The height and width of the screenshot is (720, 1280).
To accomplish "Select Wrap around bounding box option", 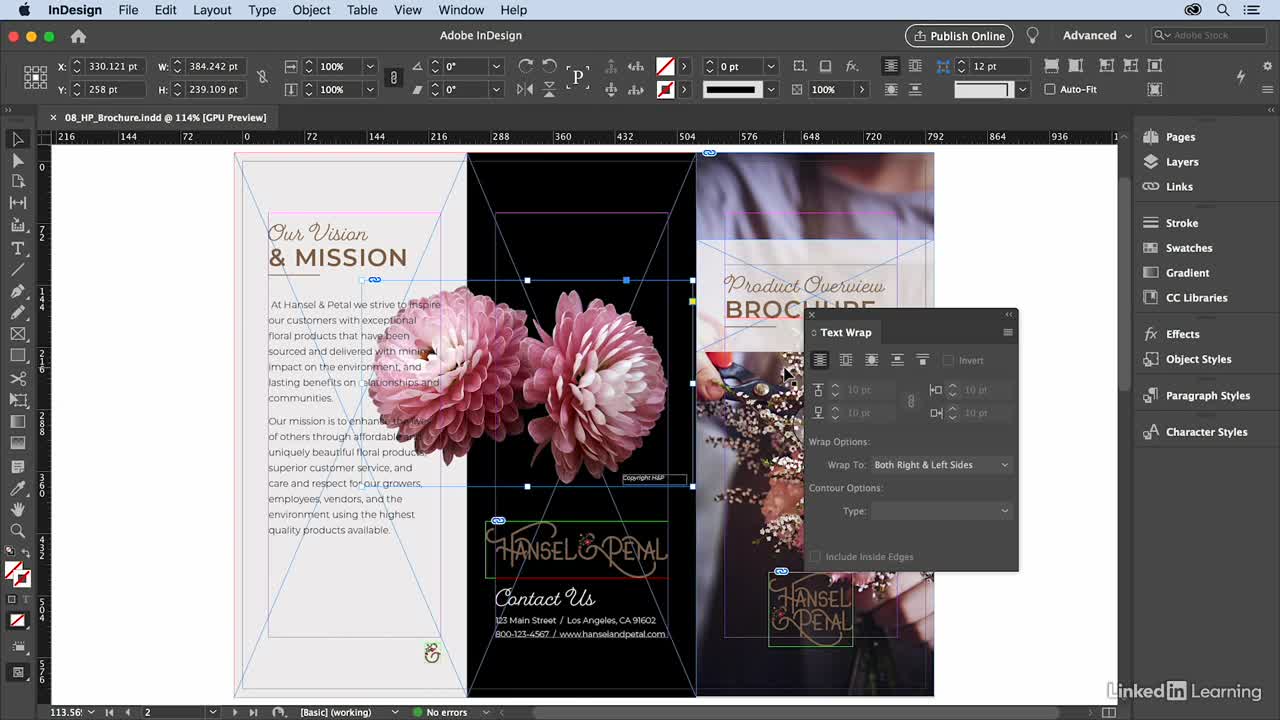I will 846,360.
